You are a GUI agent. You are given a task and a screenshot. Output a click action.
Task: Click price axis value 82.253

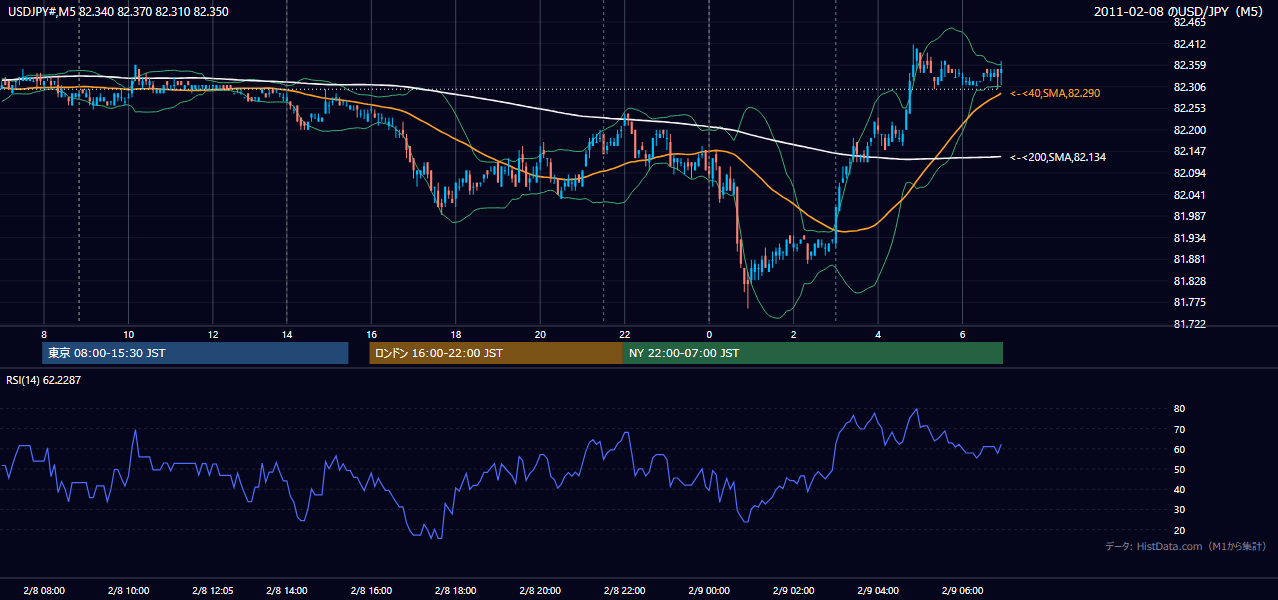click(x=1190, y=108)
